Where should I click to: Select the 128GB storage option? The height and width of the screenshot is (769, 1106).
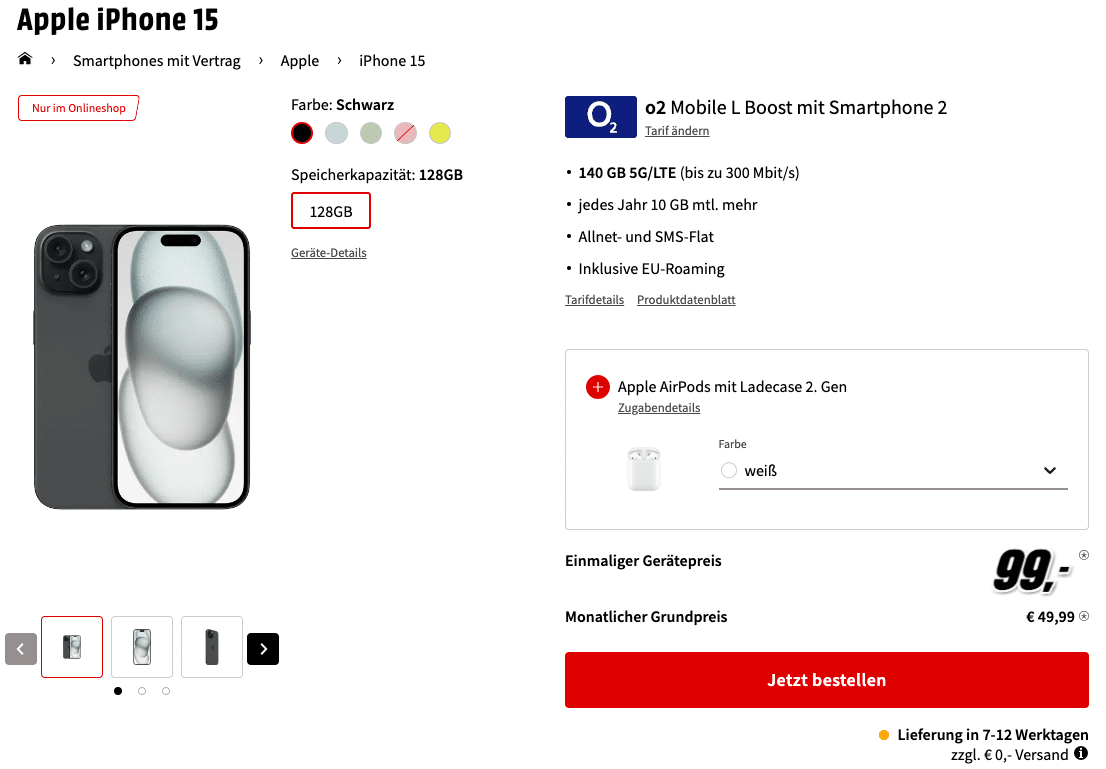(331, 211)
